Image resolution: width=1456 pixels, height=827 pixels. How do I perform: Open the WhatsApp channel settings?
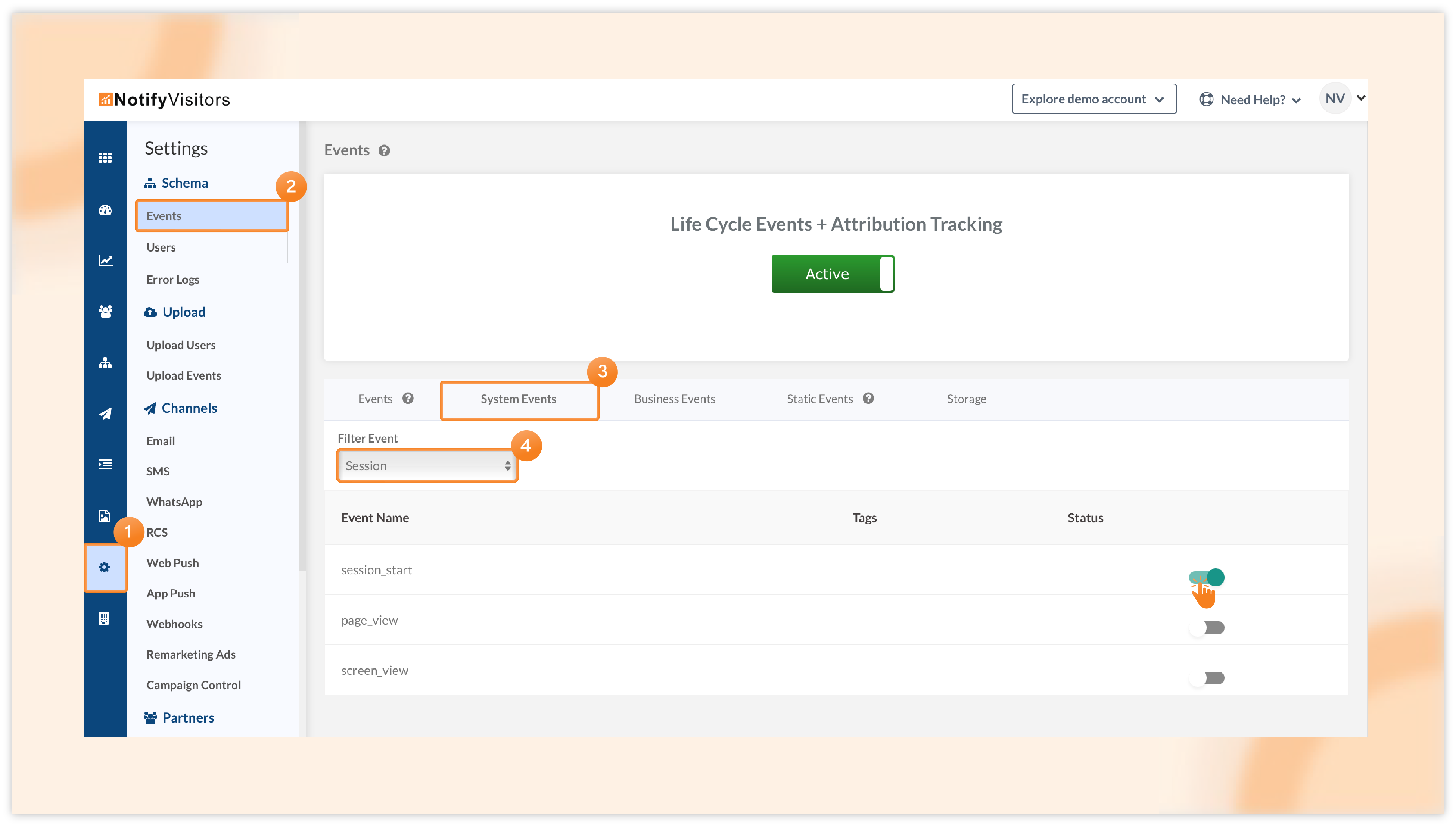tap(174, 502)
